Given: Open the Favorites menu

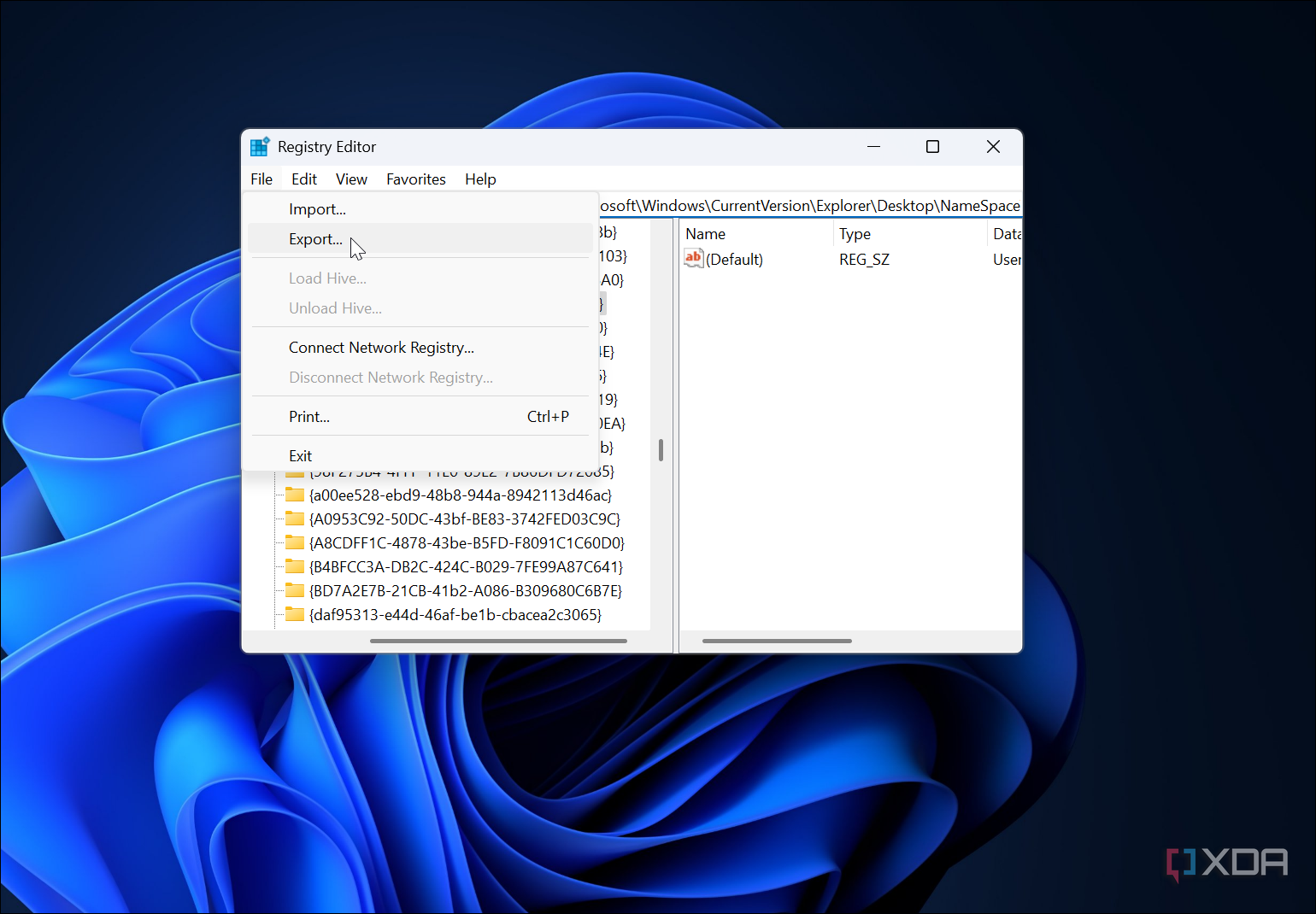Looking at the screenshot, I should 416,179.
